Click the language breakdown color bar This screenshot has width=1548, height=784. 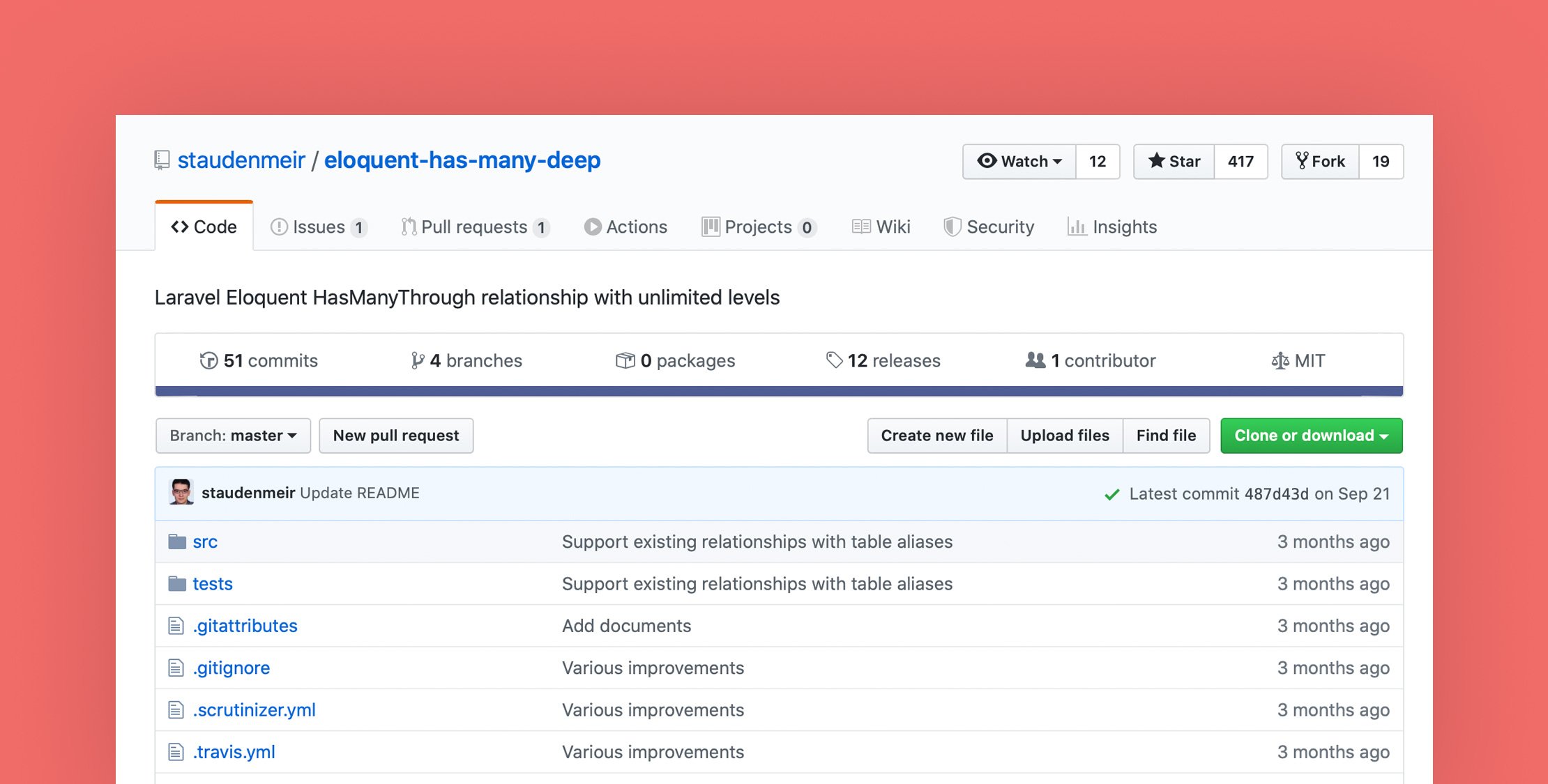point(779,391)
